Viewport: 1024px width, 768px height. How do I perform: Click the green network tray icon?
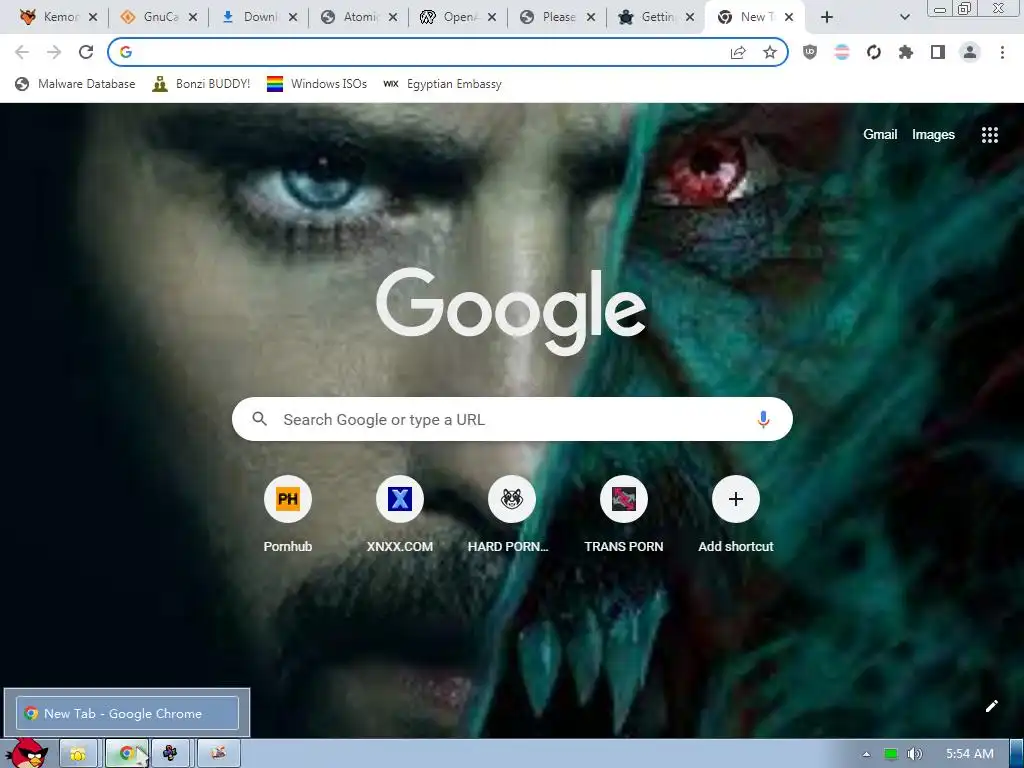pos(891,754)
